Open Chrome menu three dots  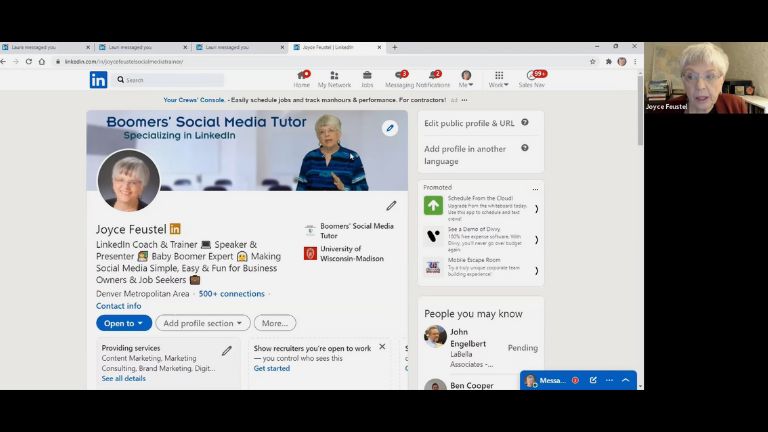[635, 62]
